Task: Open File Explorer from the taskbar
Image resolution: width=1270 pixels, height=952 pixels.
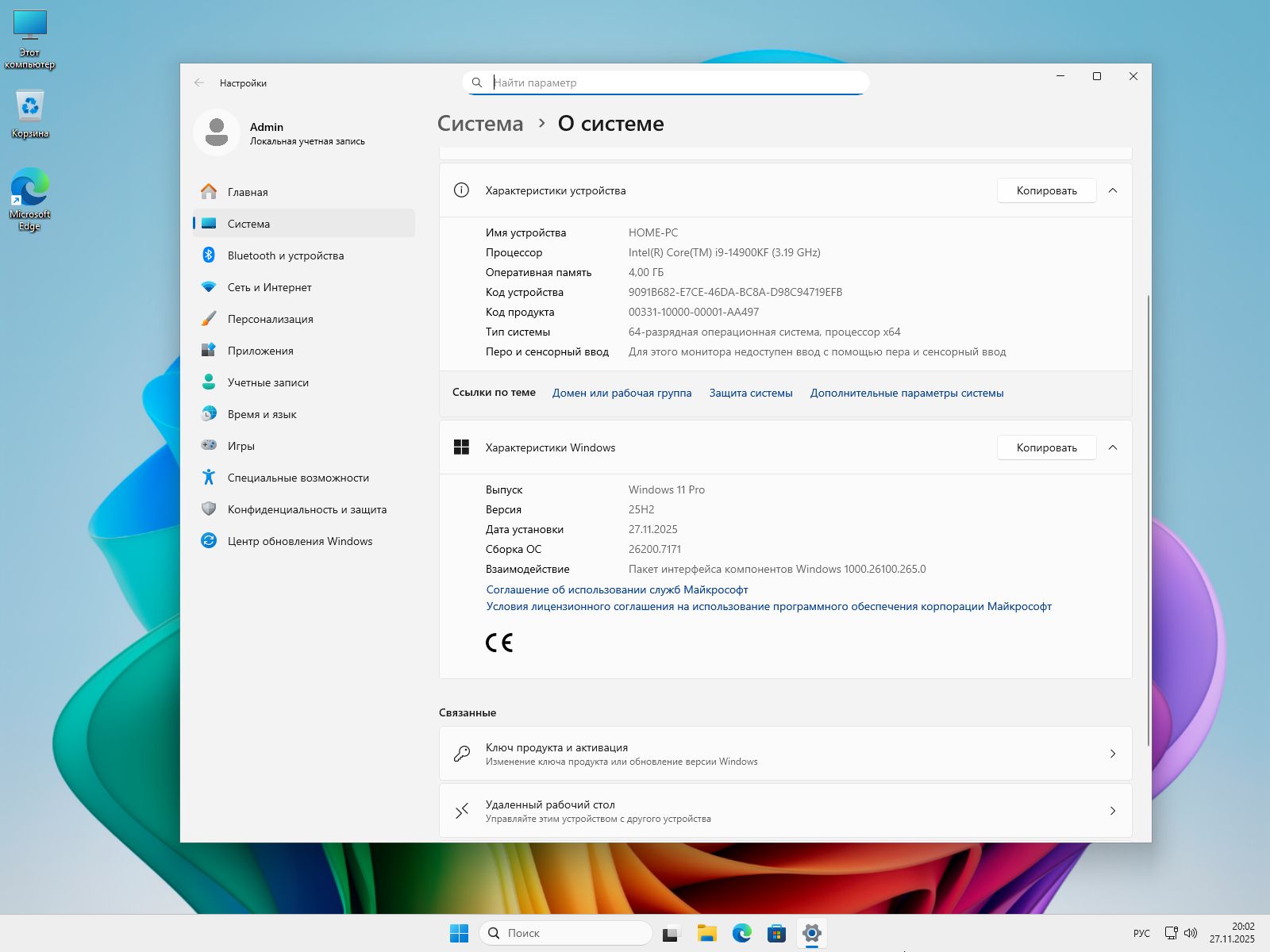Action: (706, 933)
